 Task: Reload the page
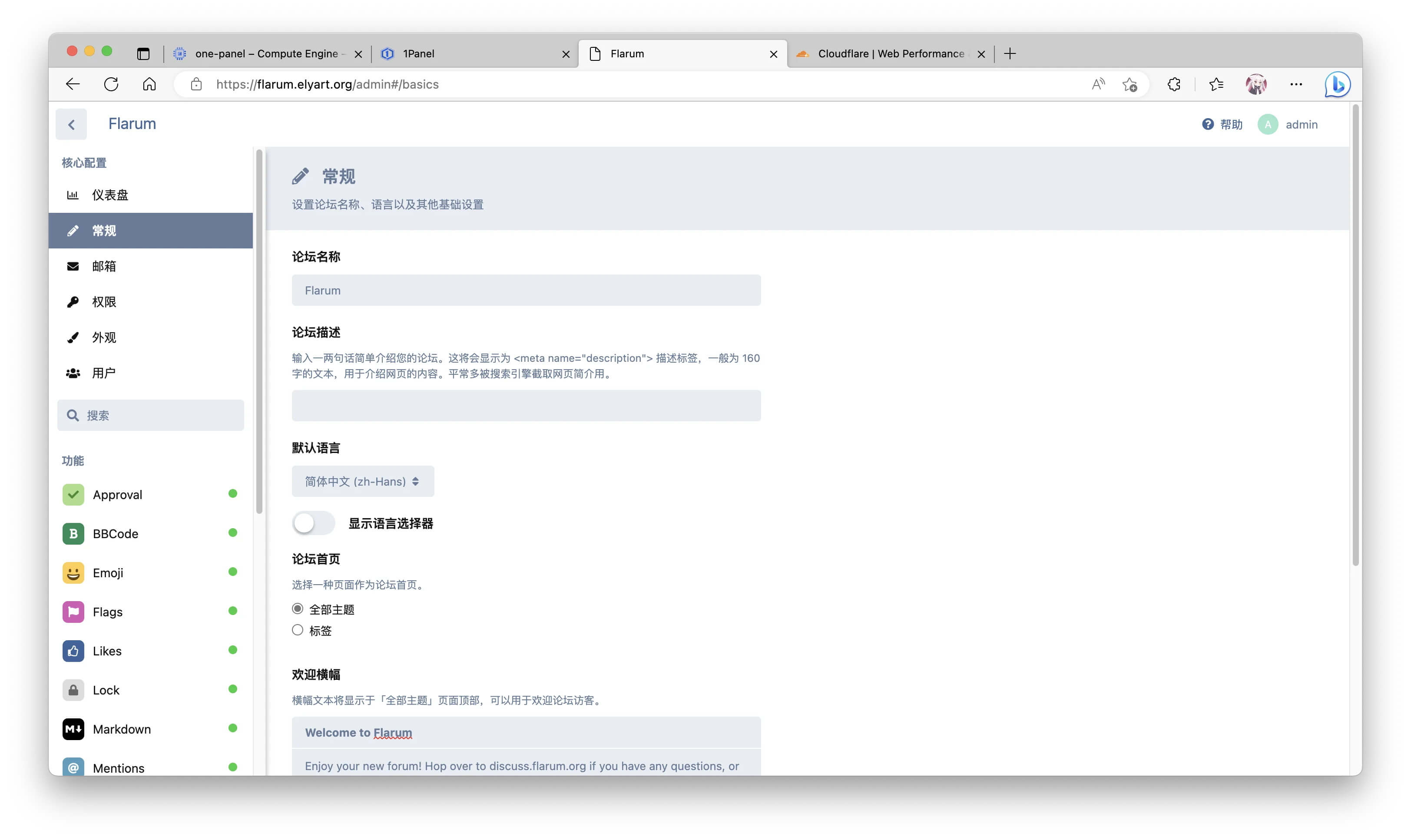coord(111,84)
